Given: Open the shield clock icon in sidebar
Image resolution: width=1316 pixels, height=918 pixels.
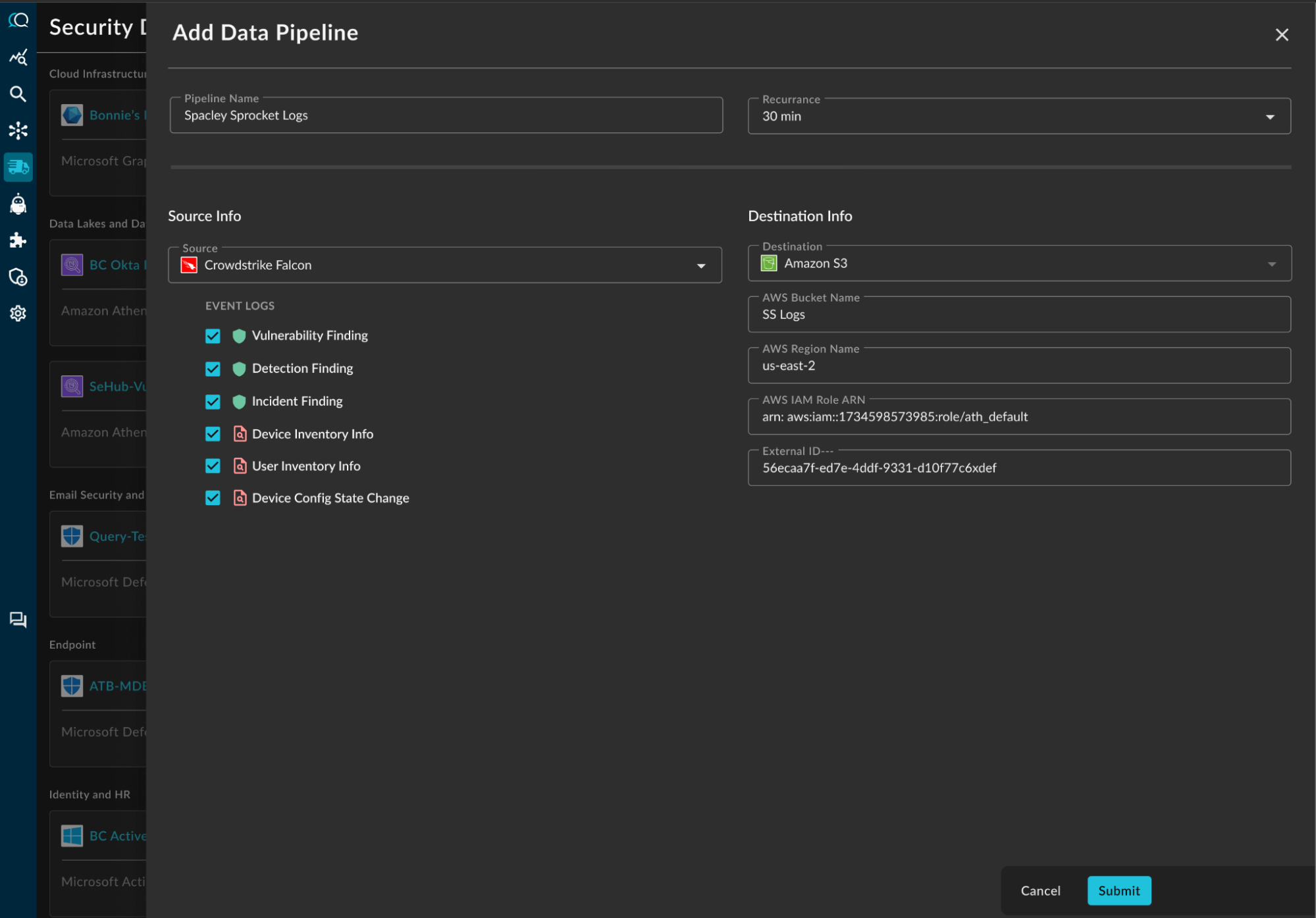Looking at the screenshot, I should pyautogui.click(x=18, y=277).
